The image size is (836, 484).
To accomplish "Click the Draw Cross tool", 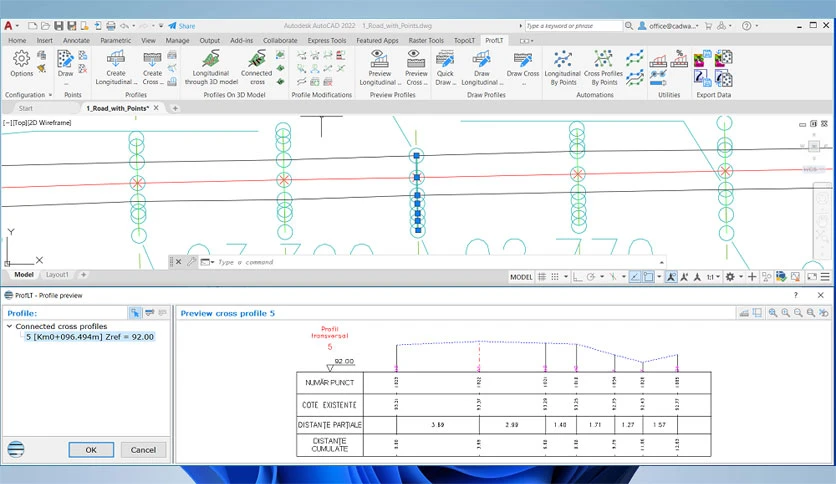I will [522, 65].
